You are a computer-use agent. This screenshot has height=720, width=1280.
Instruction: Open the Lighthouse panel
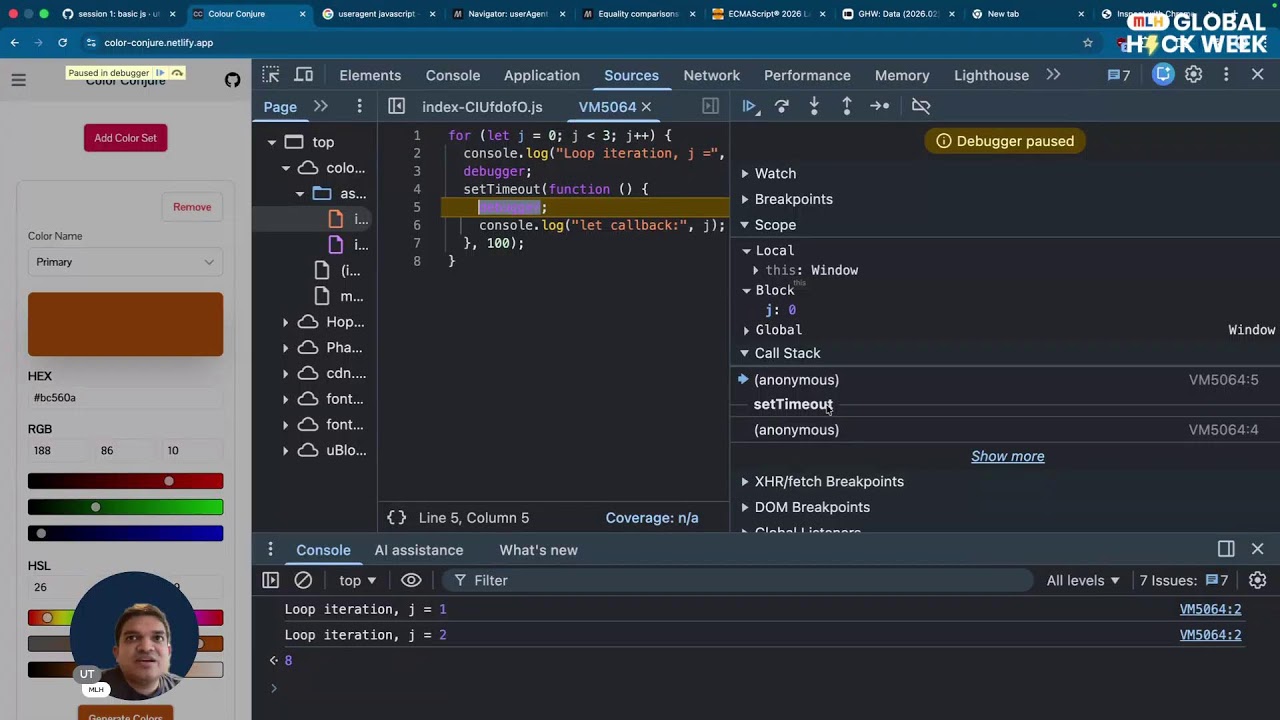(992, 75)
